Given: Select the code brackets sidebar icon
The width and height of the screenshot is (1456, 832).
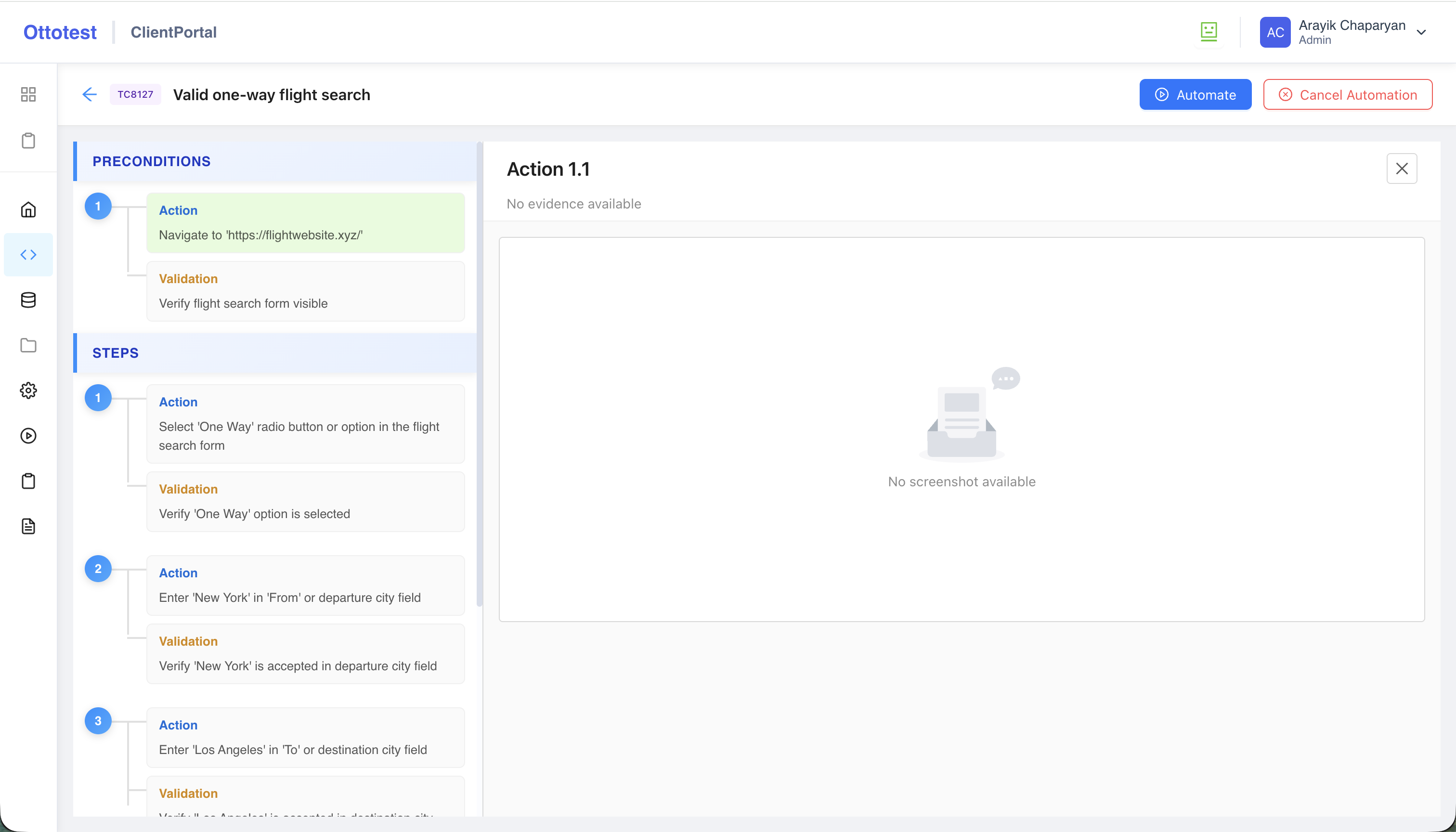Looking at the screenshot, I should pyautogui.click(x=28, y=255).
